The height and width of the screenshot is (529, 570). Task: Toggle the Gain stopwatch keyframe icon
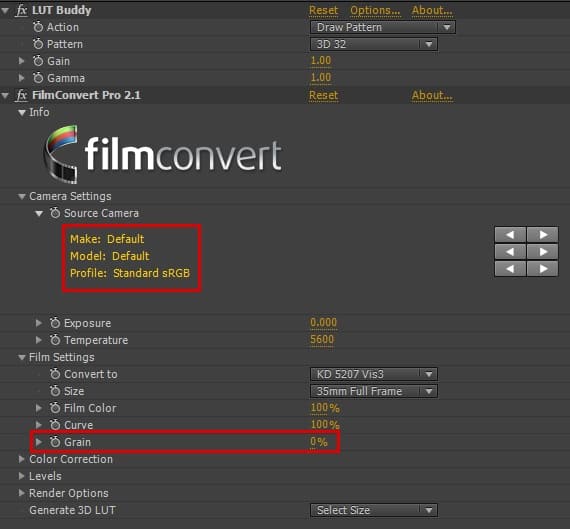point(38,61)
